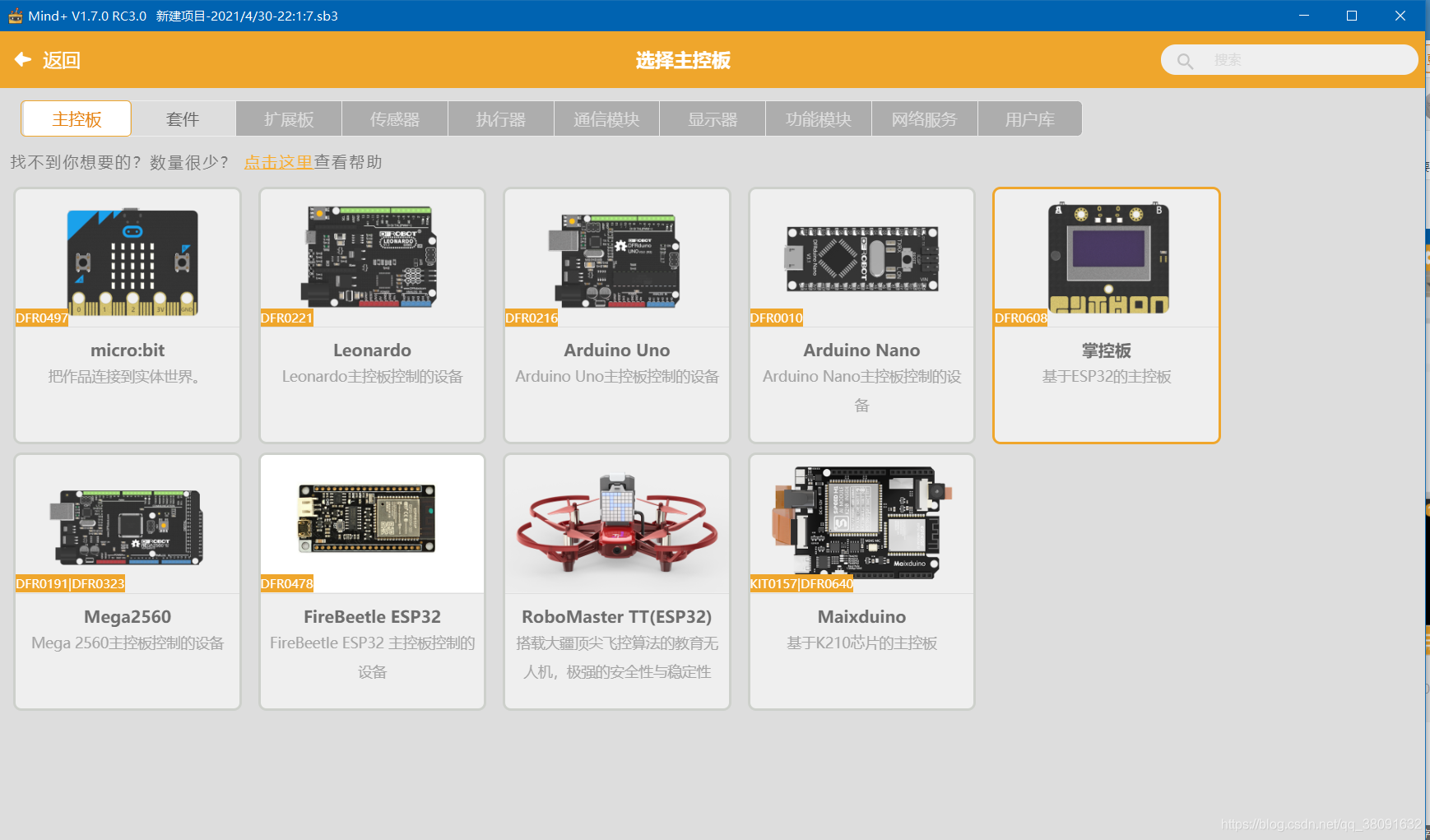The image size is (1430, 840).
Task: Click the DFR0216 product tag
Action: click(x=532, y=318)
